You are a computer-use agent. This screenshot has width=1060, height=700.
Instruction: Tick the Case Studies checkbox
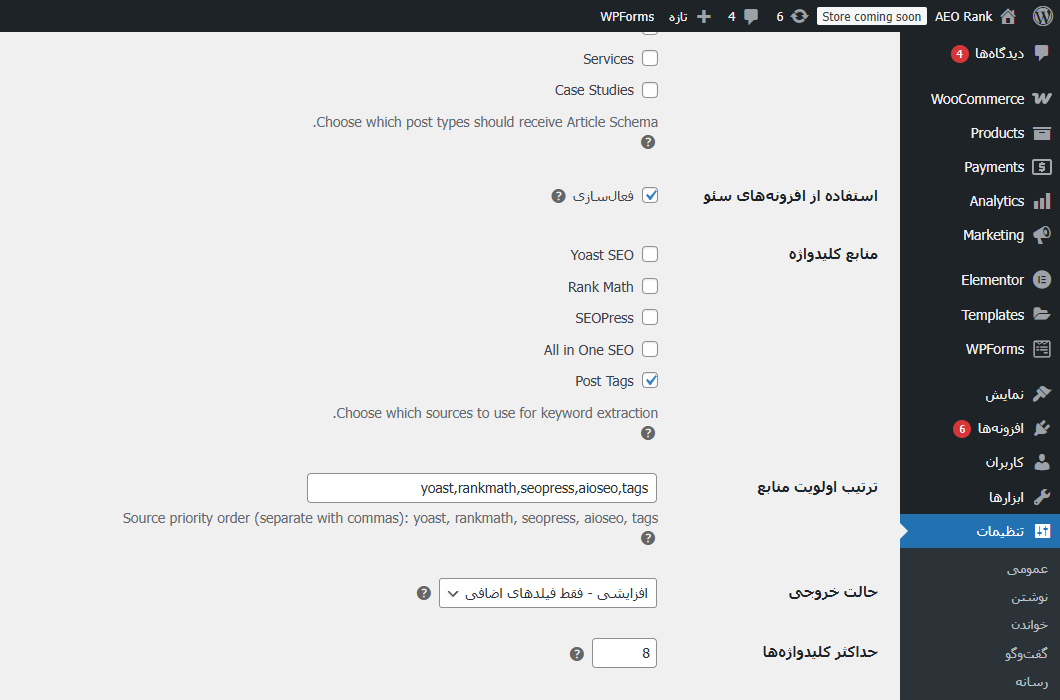[x=650, y=90]
